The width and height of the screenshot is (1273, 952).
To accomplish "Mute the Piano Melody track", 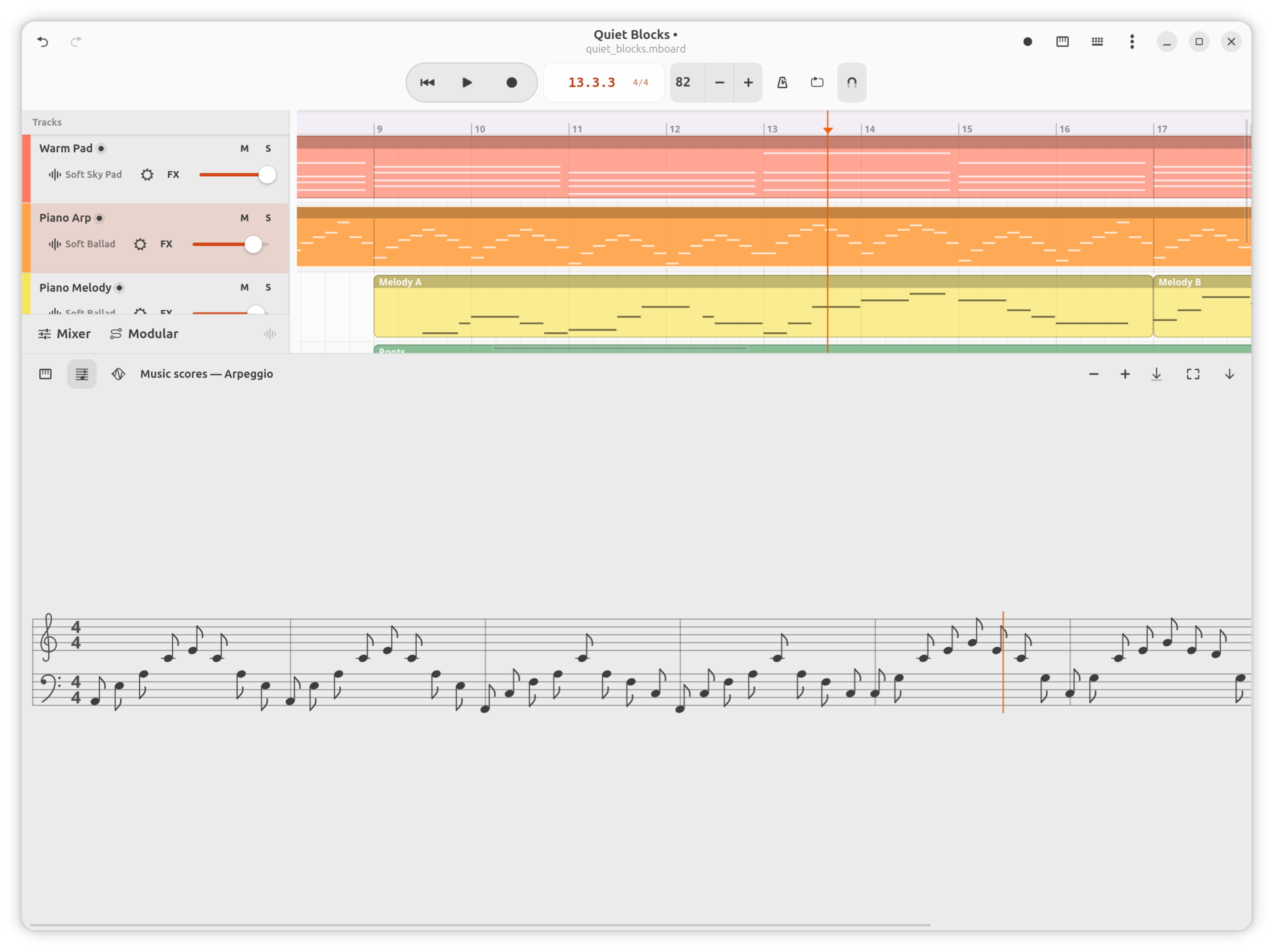I will (245, 288).
